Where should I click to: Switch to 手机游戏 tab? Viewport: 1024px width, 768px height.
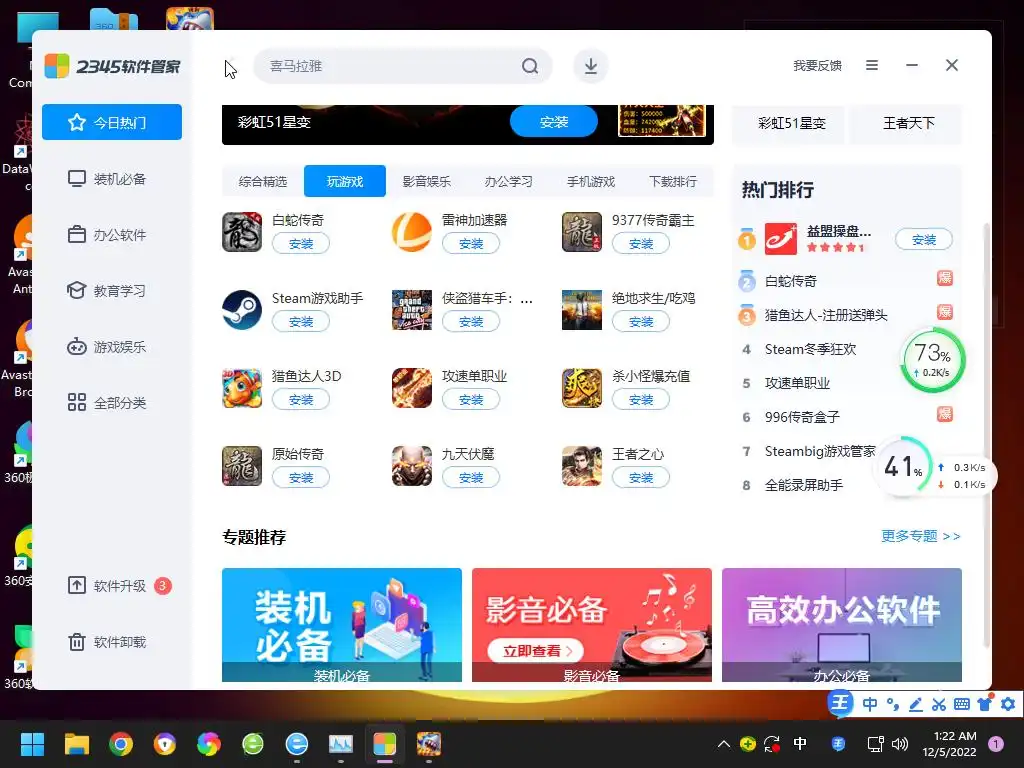click(x=590, y=182)
